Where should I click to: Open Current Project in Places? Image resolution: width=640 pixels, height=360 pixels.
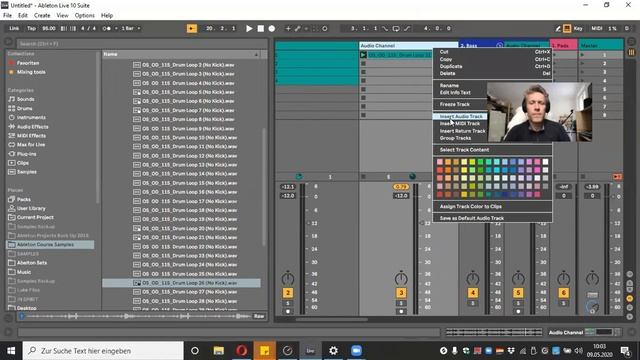tap(35, 217)
